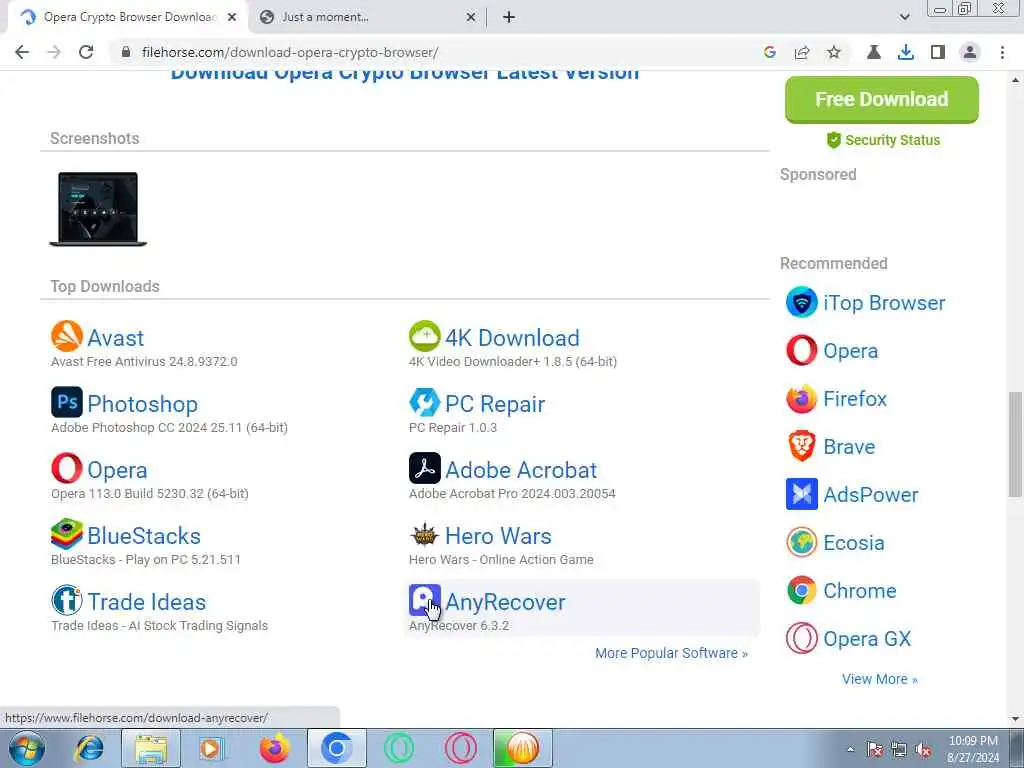Open the Windows Start button
This screenshot has height=768, width=1024.
[27, 748]
